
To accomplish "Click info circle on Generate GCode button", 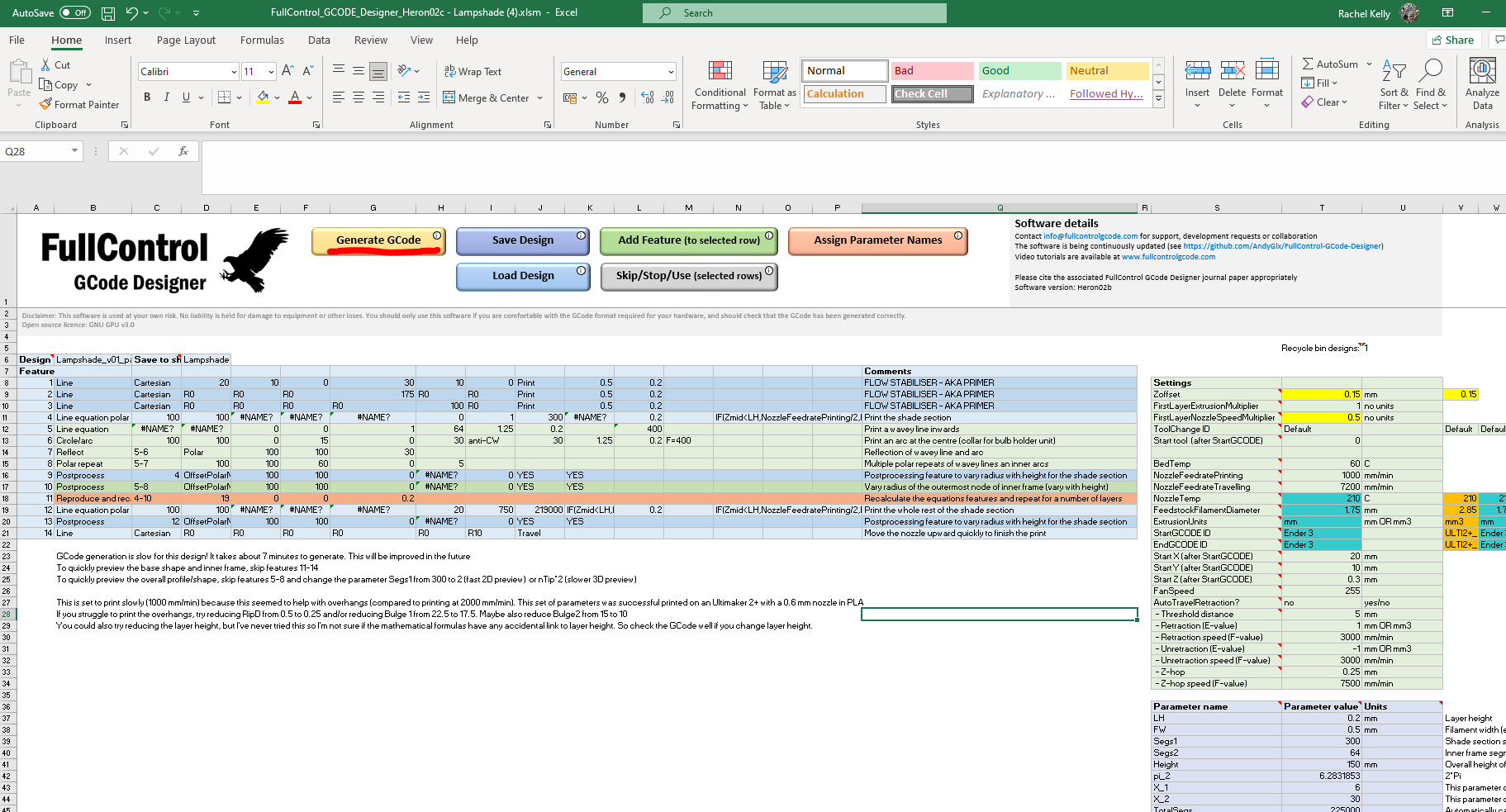I will point(437,236).
